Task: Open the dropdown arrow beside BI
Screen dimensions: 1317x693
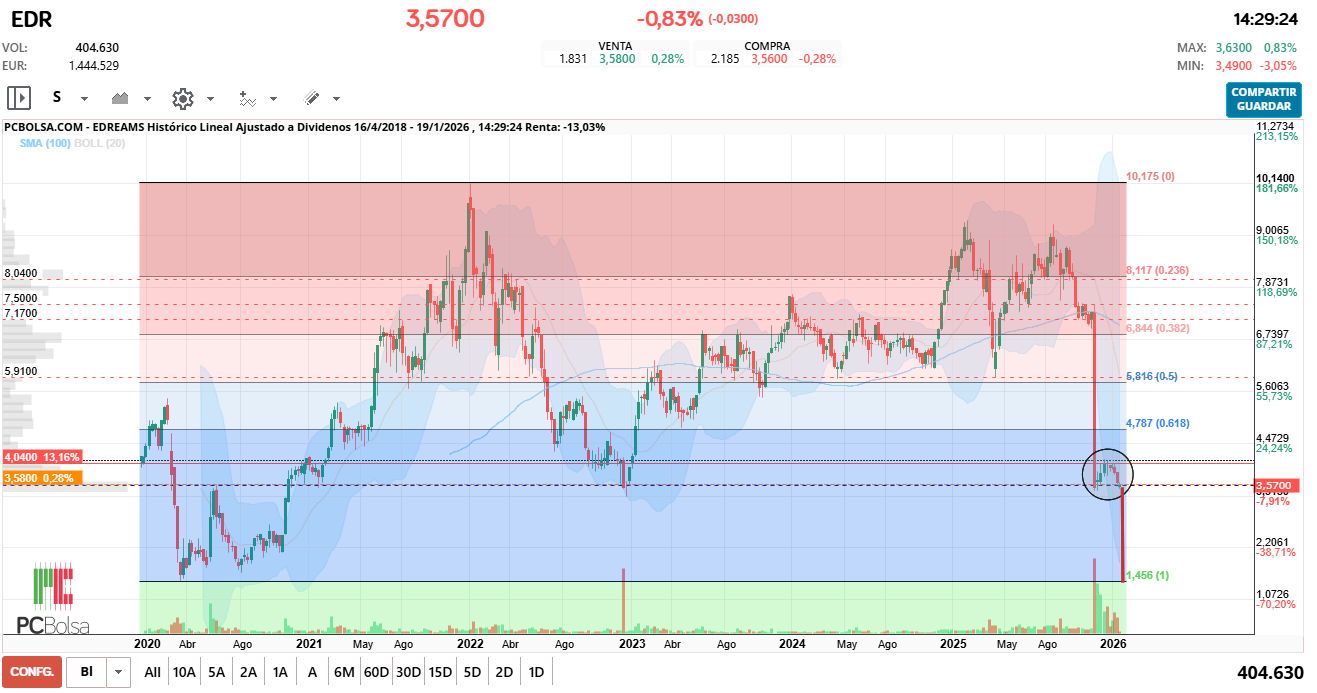Action: tap(118, 672)
